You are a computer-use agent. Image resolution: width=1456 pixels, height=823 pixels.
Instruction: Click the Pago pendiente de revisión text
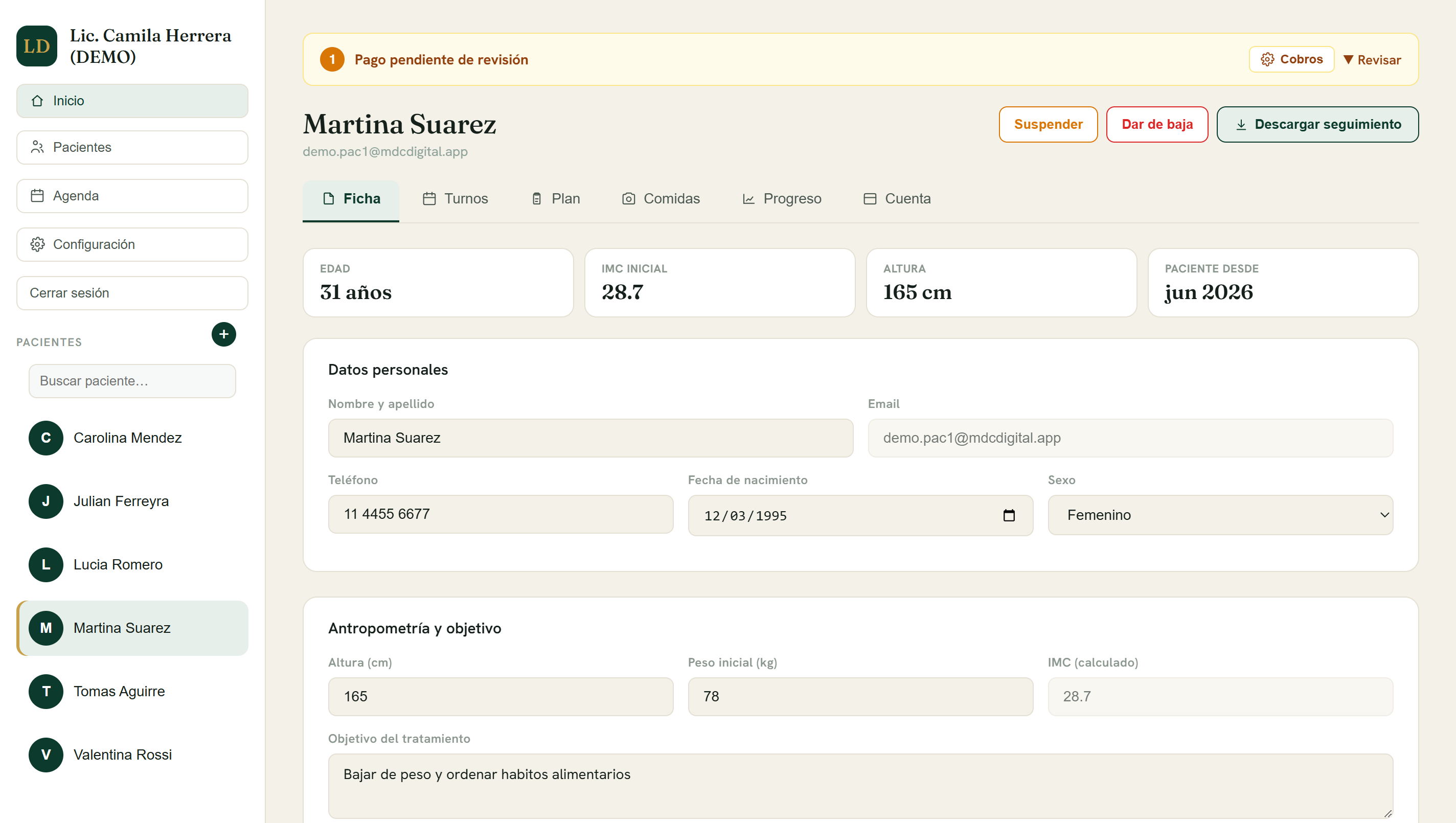coord(441,59)
